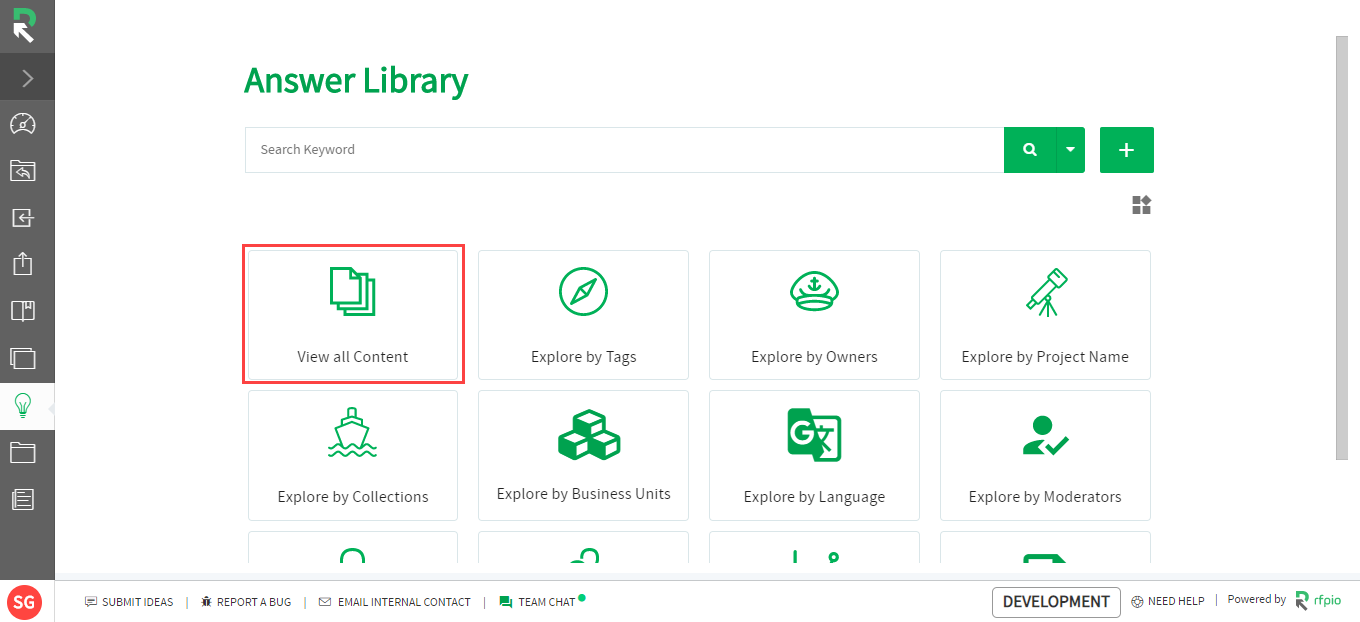
Task: Open the Explore by Moderators card
Action: tap(1045, 455)
